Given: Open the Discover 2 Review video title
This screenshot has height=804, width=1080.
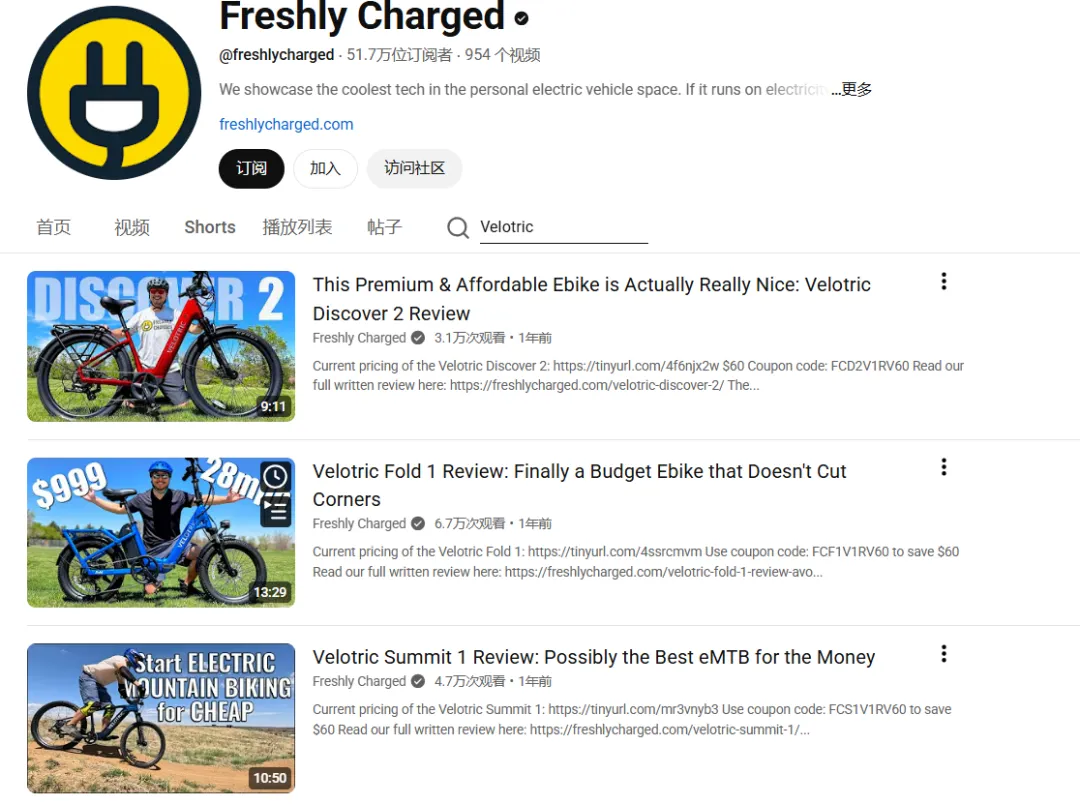Looking at the screenshot, I should [592, 299].
